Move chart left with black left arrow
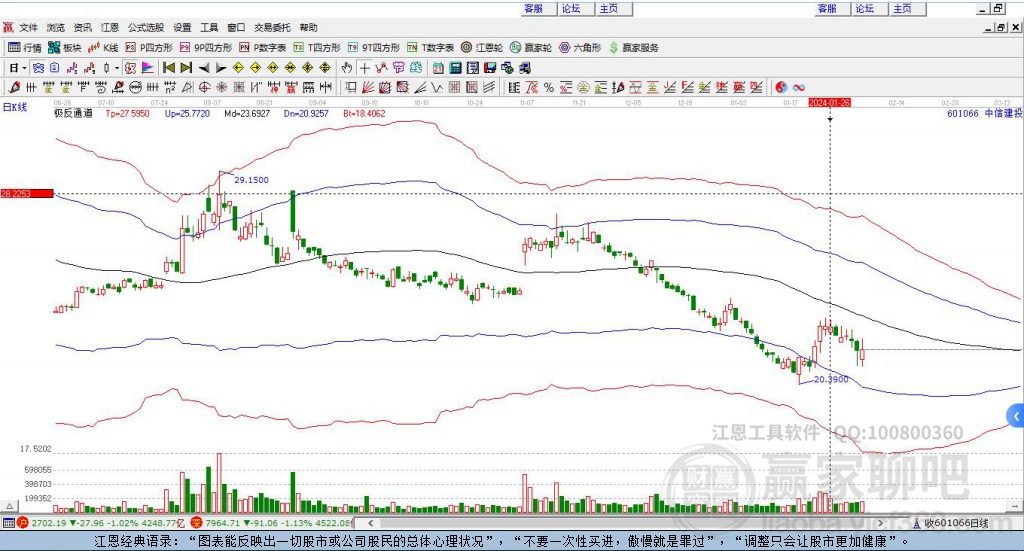This screenshot has width=1024, height=551. [x=204, y=68]
